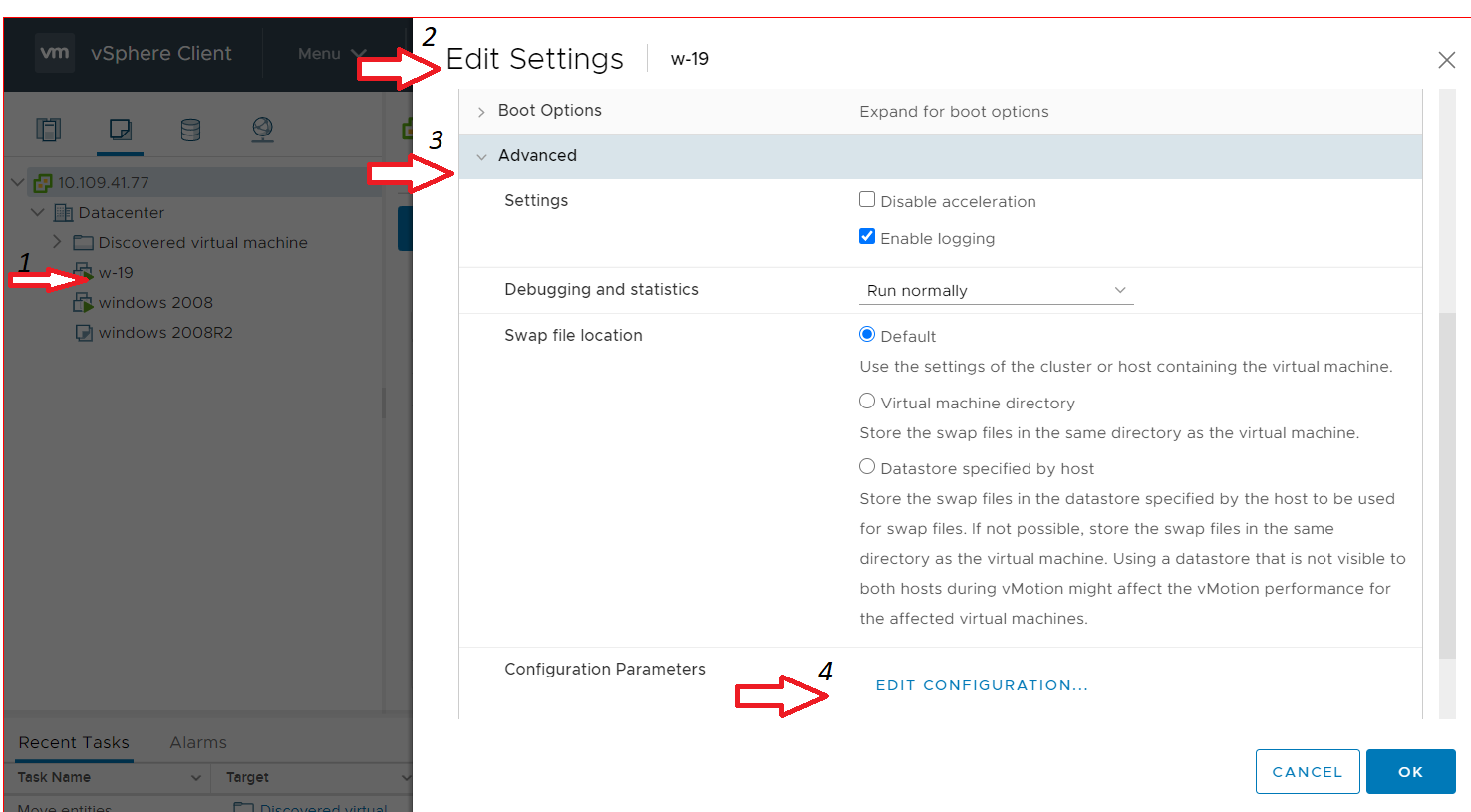Viewport: 1471px width, 812px height.
Task: Click the VMware vm logo
Action: coord(55,53)
